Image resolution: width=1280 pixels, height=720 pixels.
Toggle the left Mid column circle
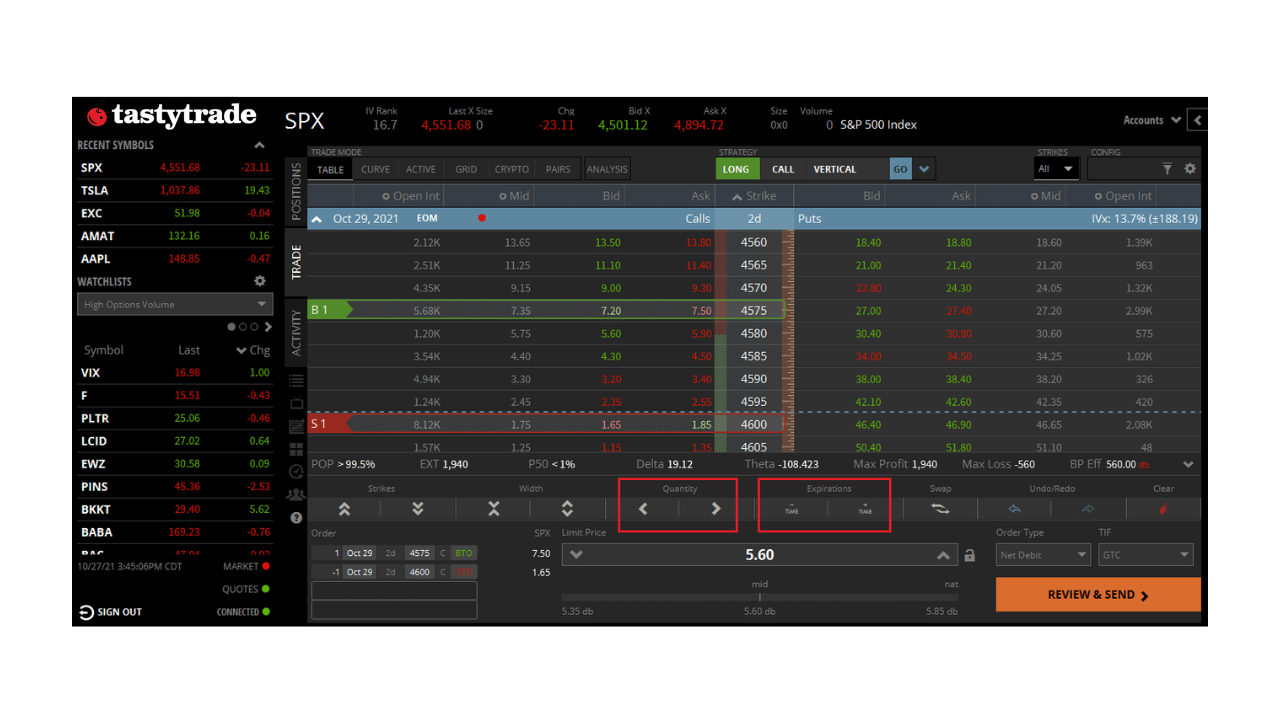click(503, 197)
